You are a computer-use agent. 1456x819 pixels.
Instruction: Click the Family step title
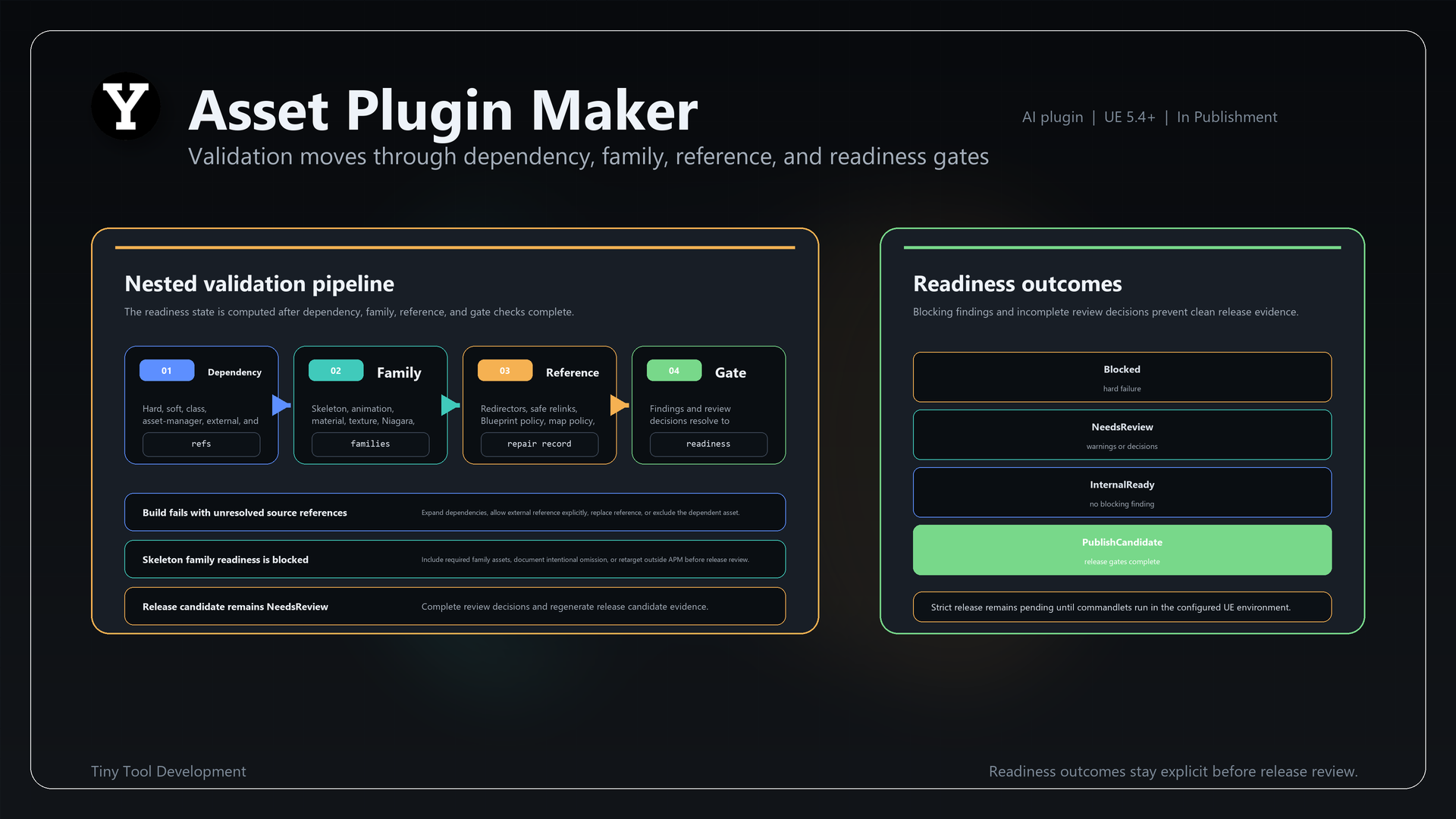(x=399, y=372)
